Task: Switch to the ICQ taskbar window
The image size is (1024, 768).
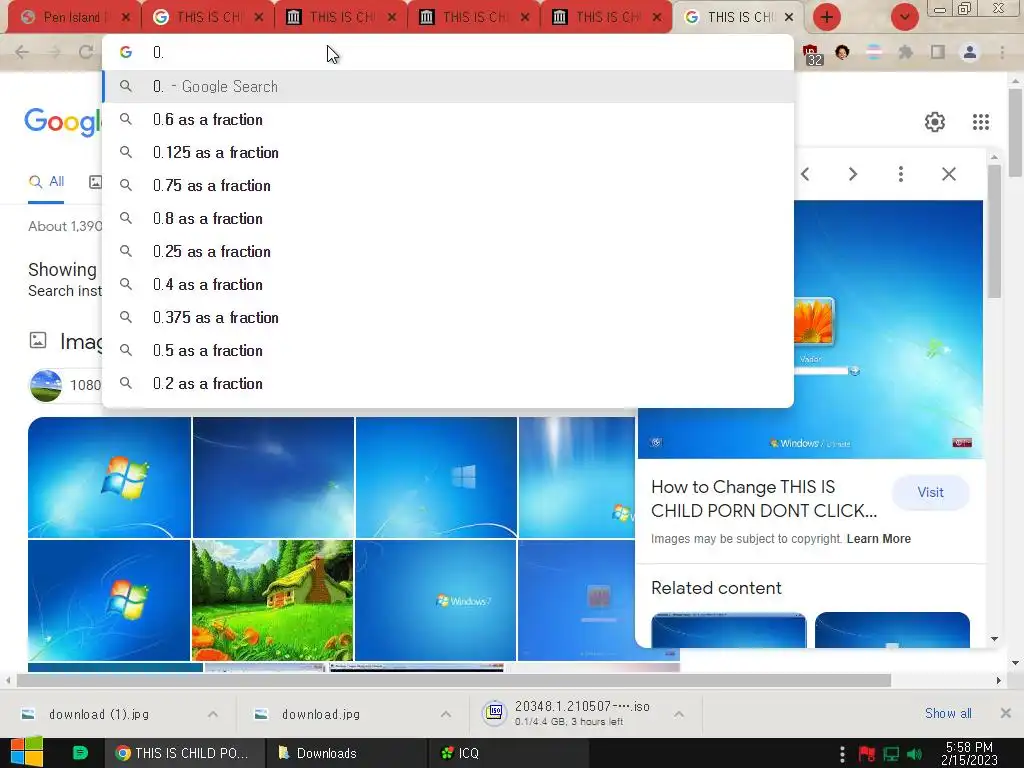Action: coord(508,753)
